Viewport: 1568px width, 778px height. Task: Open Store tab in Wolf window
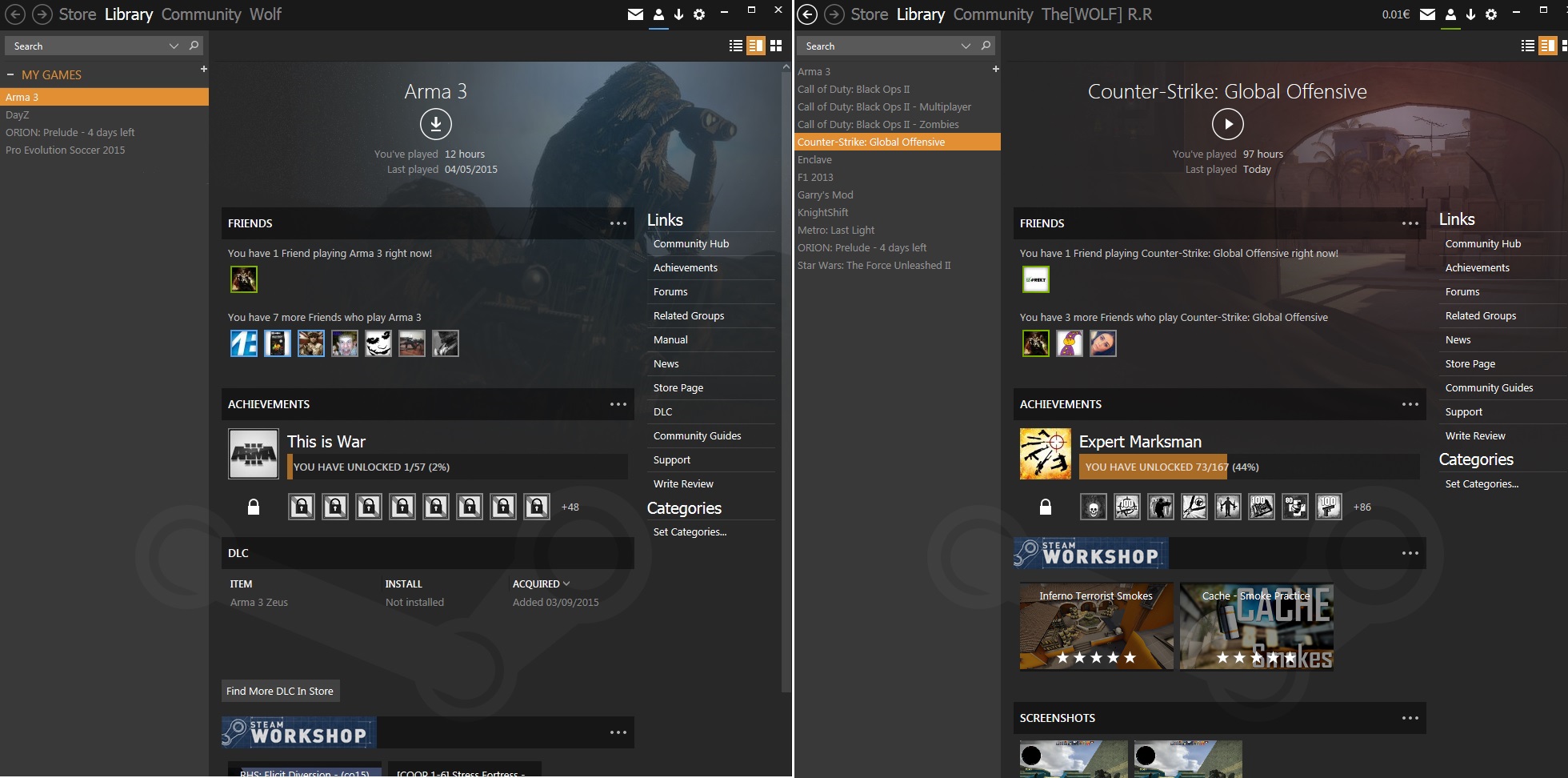(78, 14)
